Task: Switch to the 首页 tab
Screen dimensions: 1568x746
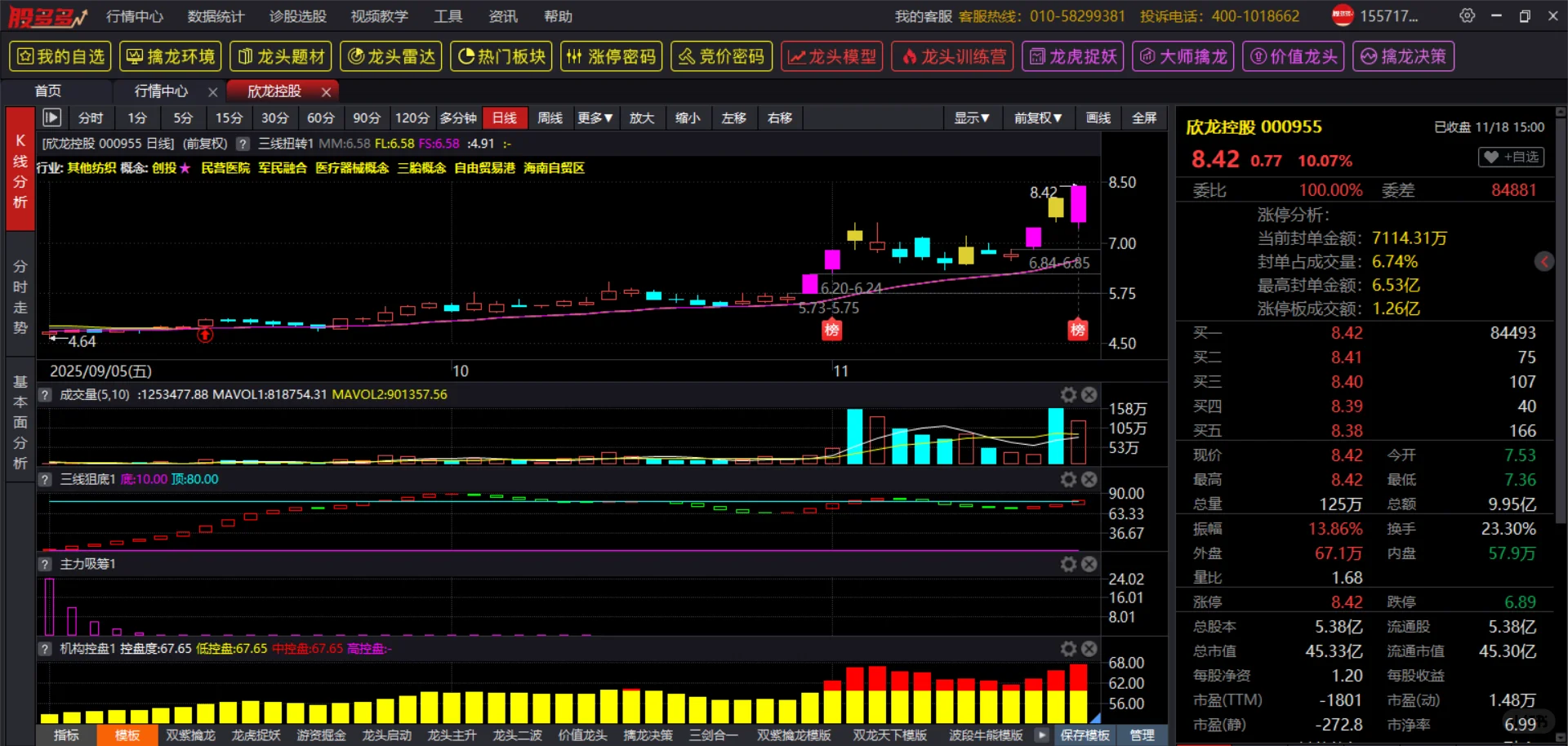Action: pyautogui.click(x=48, y=91)
